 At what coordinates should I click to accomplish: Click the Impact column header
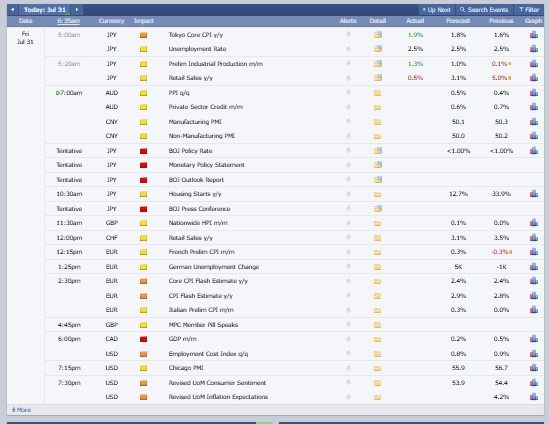144,21
